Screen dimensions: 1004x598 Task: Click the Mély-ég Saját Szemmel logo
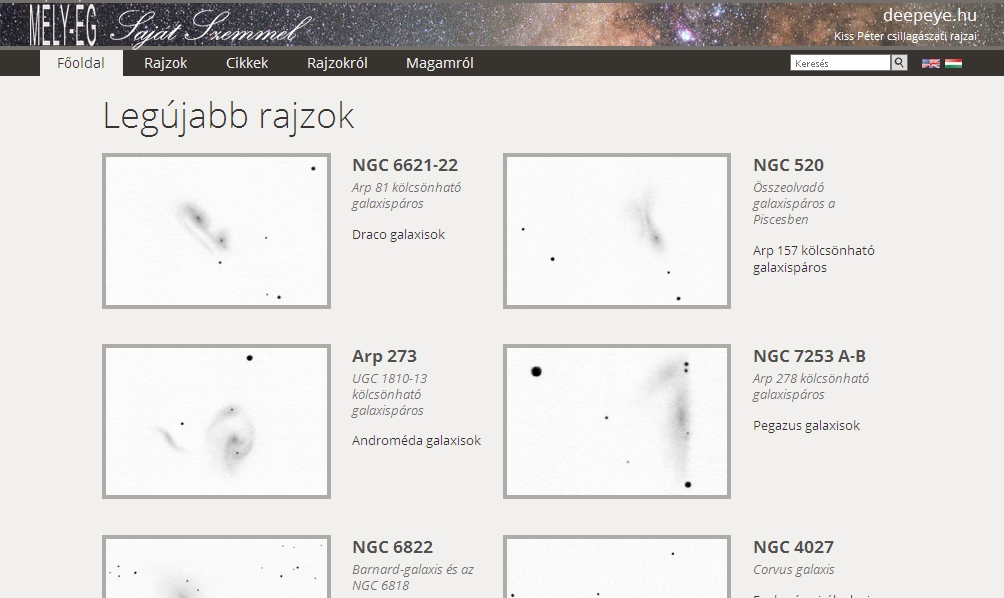click(170, 26)
